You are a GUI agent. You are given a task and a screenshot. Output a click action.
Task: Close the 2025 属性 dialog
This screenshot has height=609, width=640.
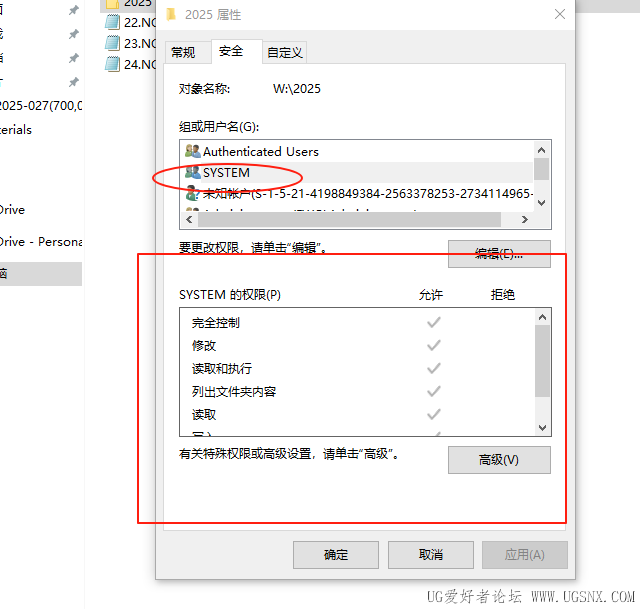(x=560, y=14)
